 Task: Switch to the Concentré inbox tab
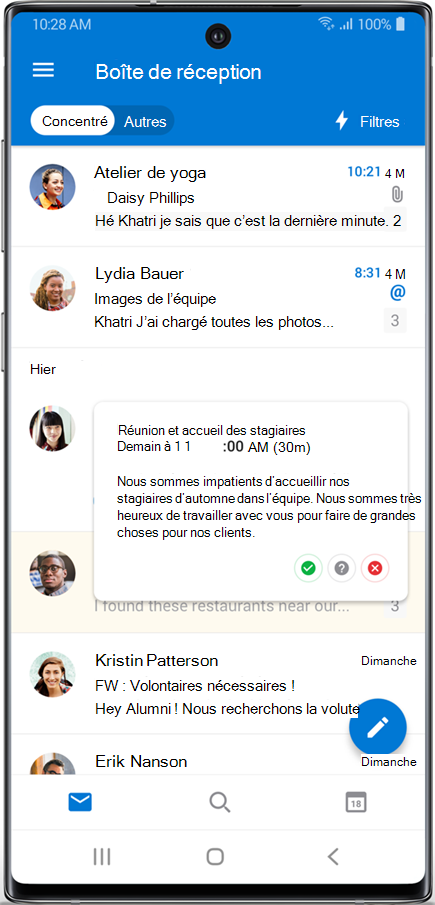click(x=74, y=121)
